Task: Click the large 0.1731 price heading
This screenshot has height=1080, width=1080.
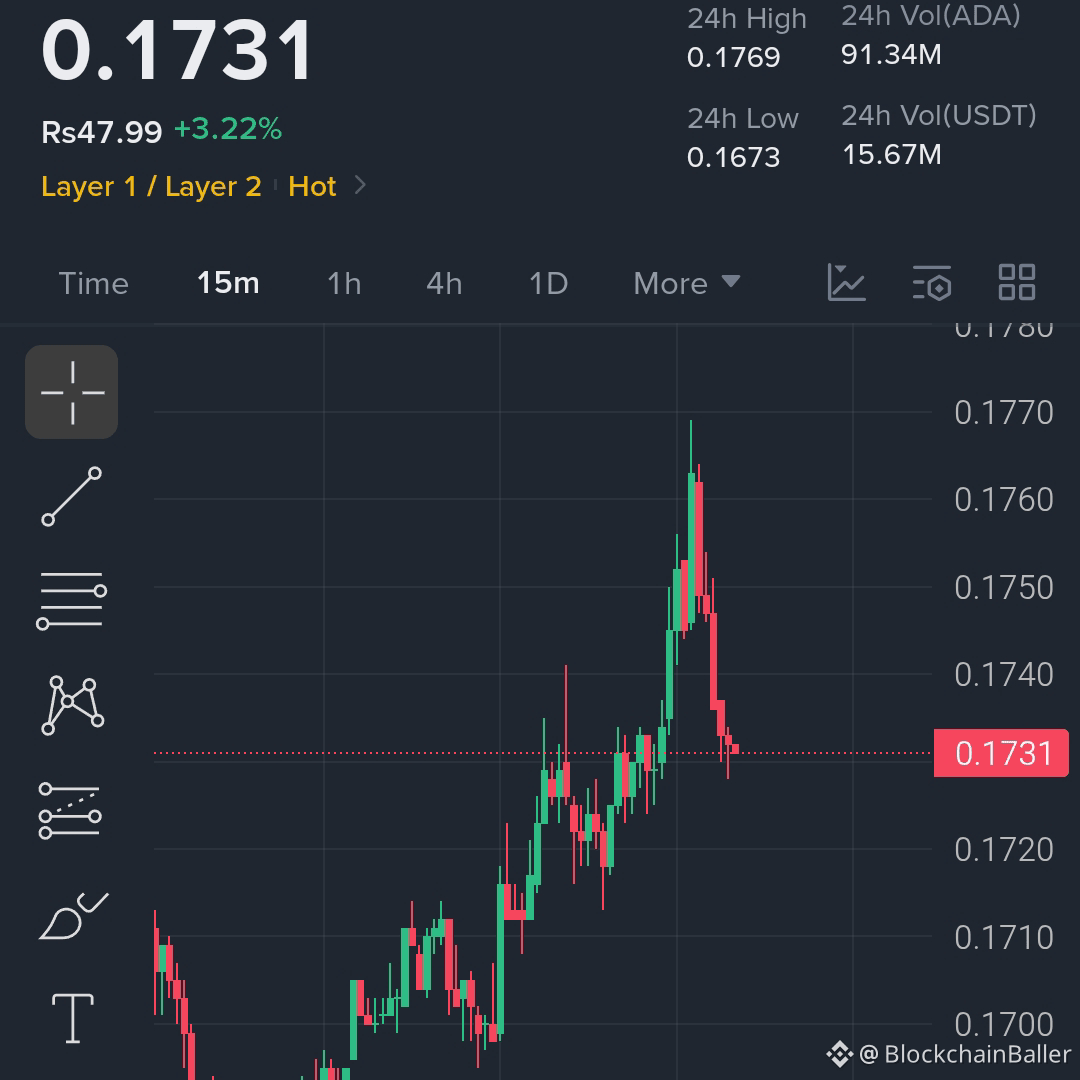Action: (177, 50)
